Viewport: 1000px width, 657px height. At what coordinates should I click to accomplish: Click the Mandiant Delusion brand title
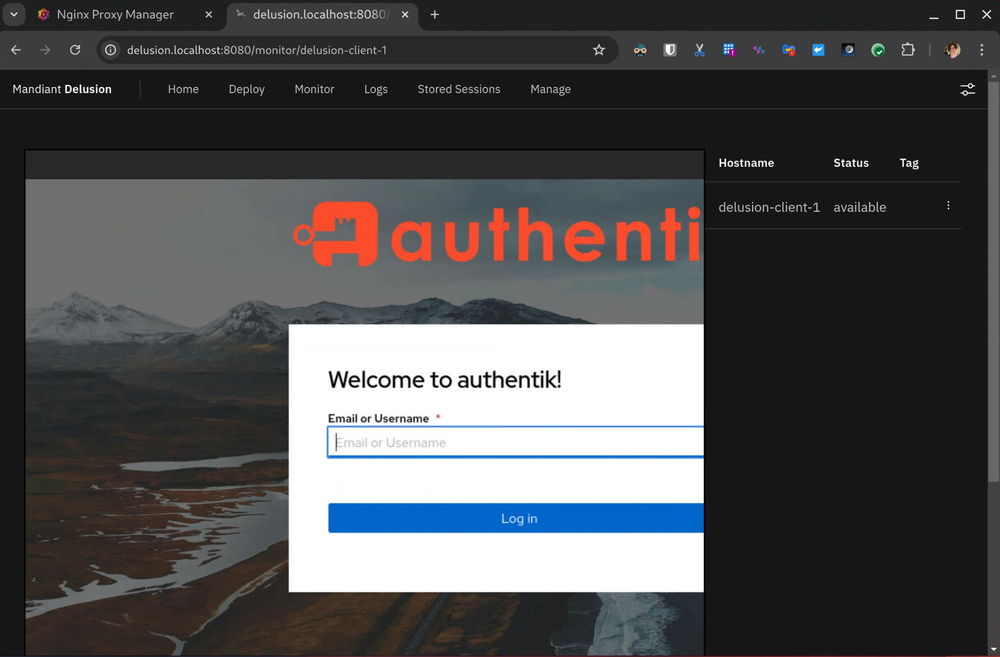[x=62, y=89]
